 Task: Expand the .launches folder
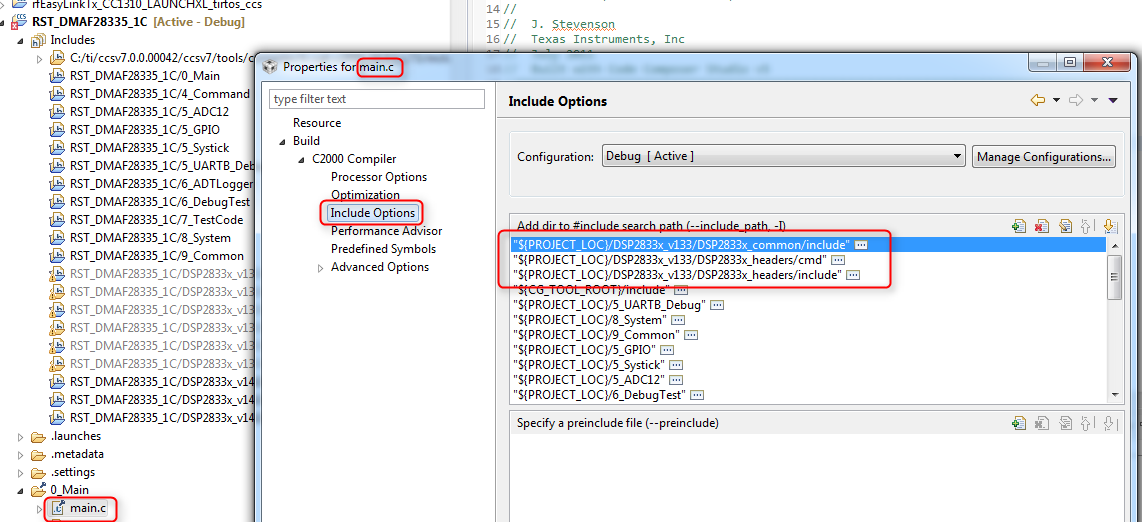click(x=20, y=437)
